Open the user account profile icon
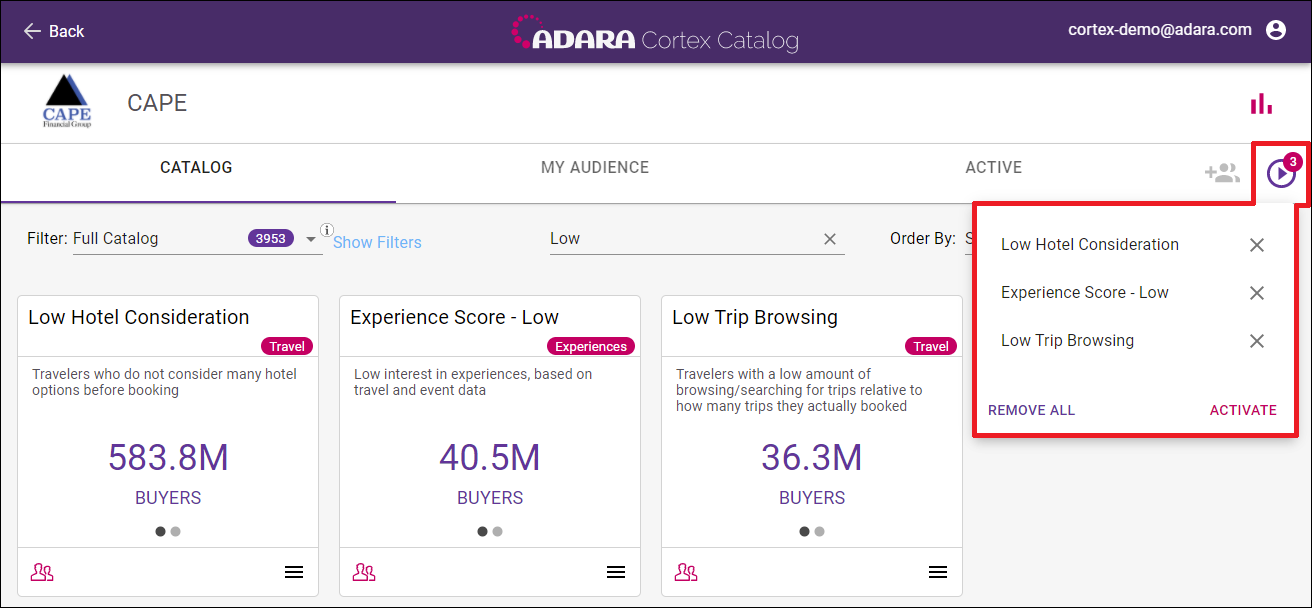The image size is (1312, 608). (x=1276, y=30)
